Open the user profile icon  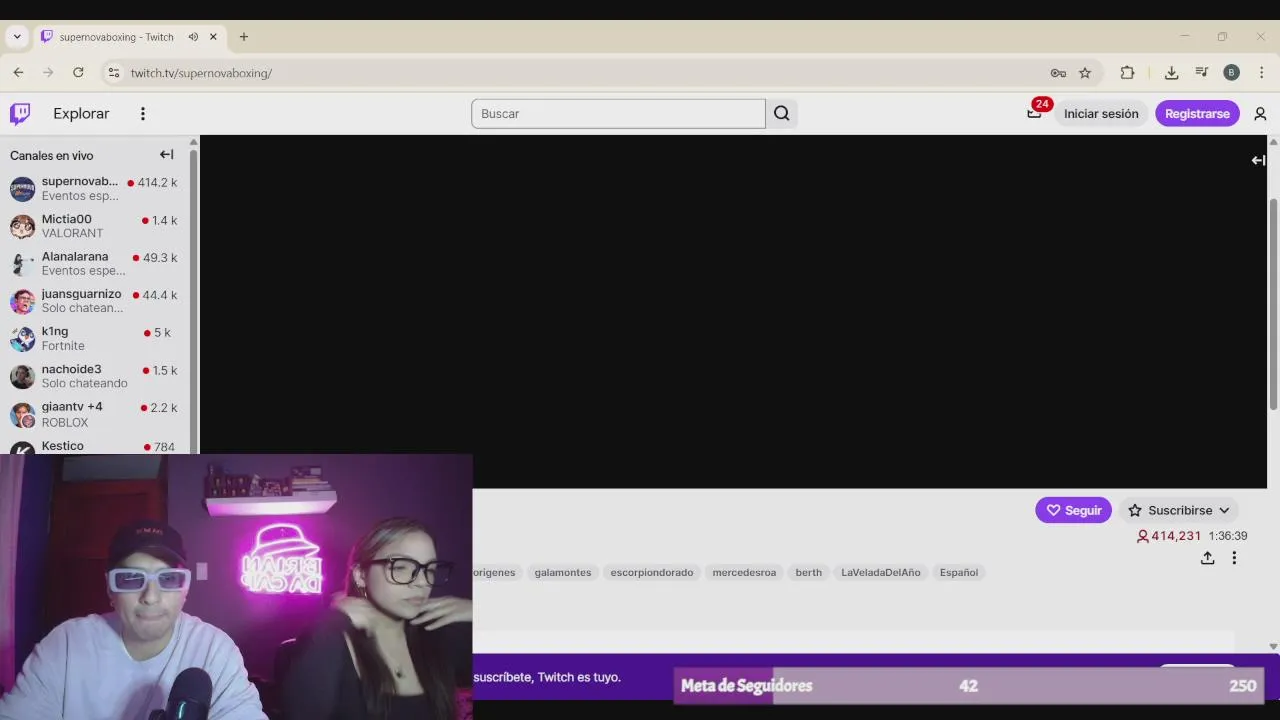tap(1260, 114)
